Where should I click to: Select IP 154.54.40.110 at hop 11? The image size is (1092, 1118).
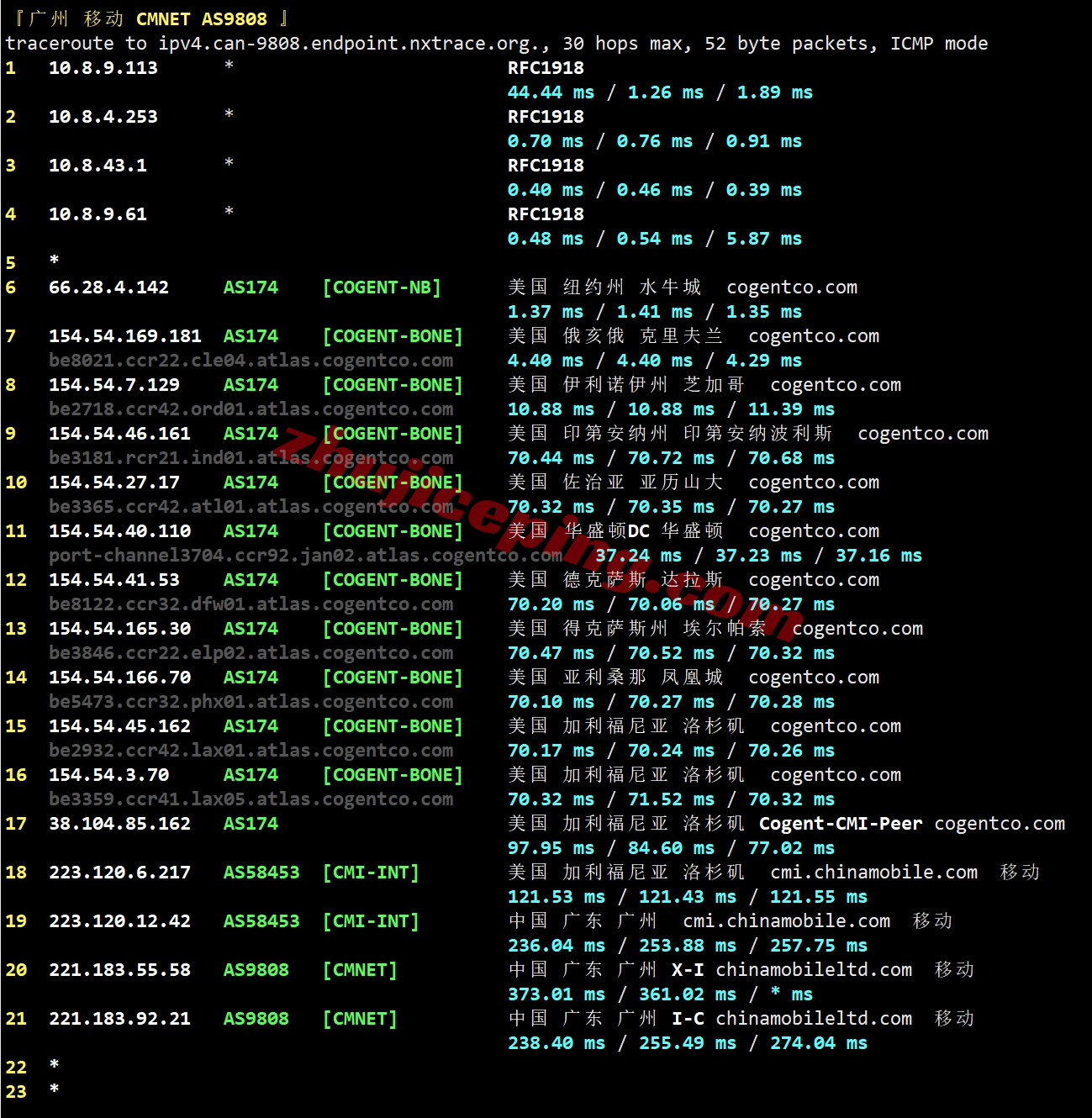119,531
